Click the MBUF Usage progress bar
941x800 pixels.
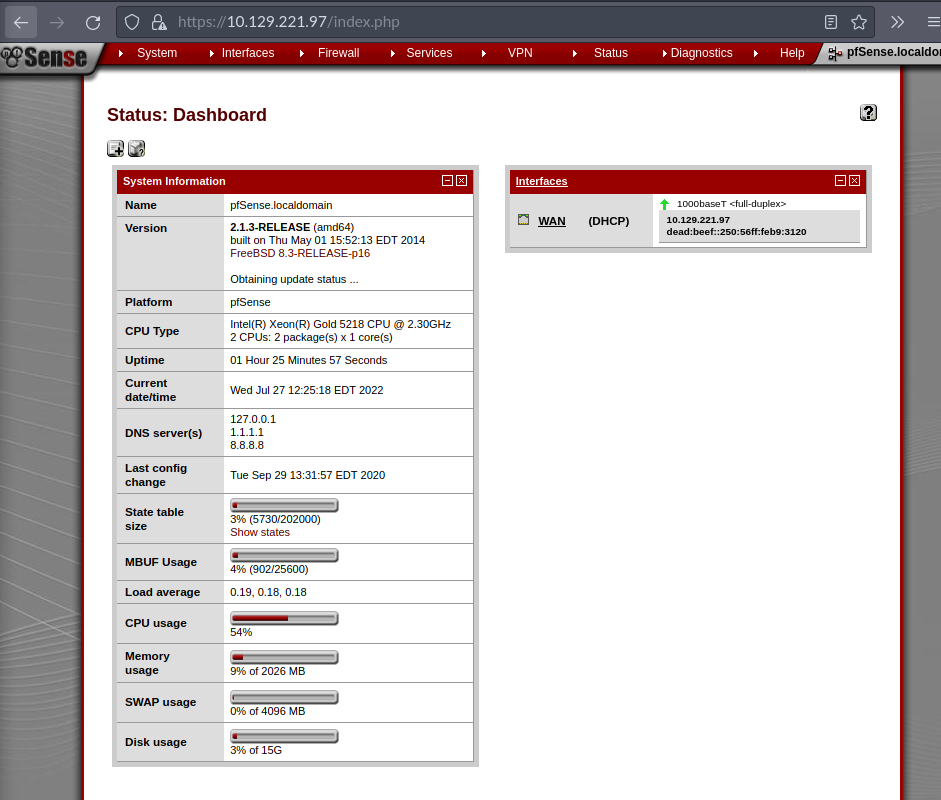[x=284, y=555]
